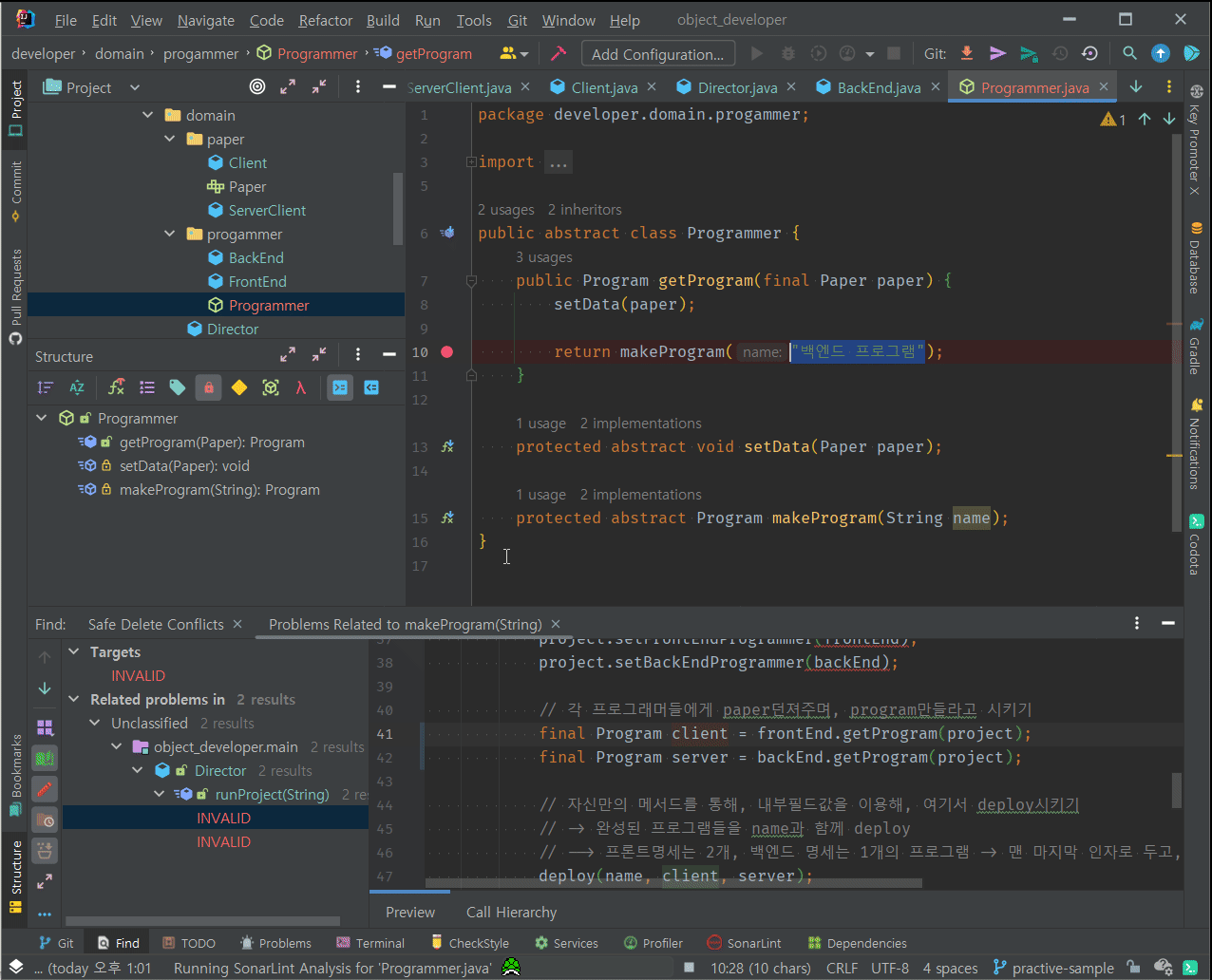Open the Refactor menu
The height and width of the screenshot is (980, 1212).
325,20
